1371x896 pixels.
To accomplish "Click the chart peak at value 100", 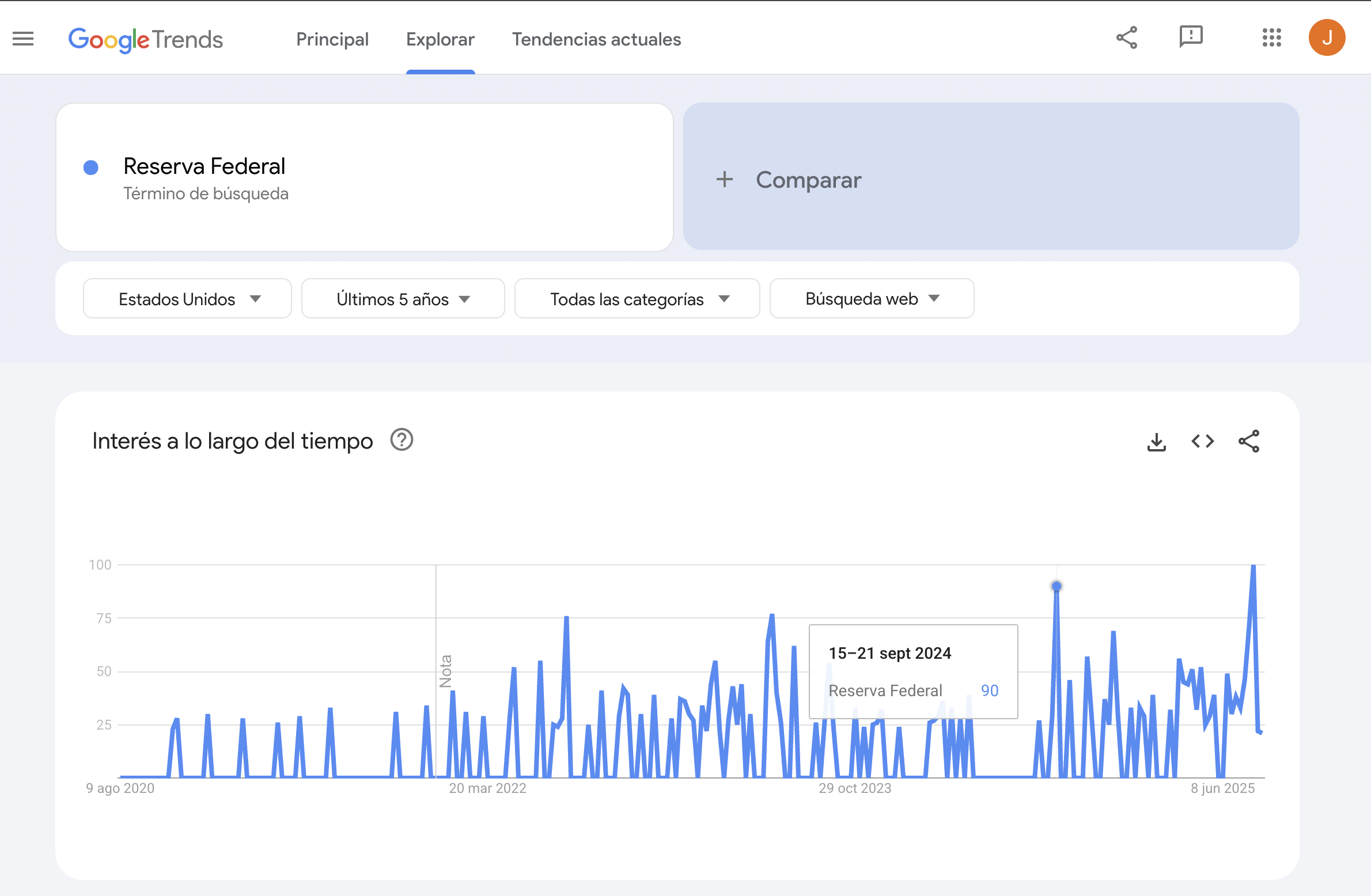I will coord(1253,566).
